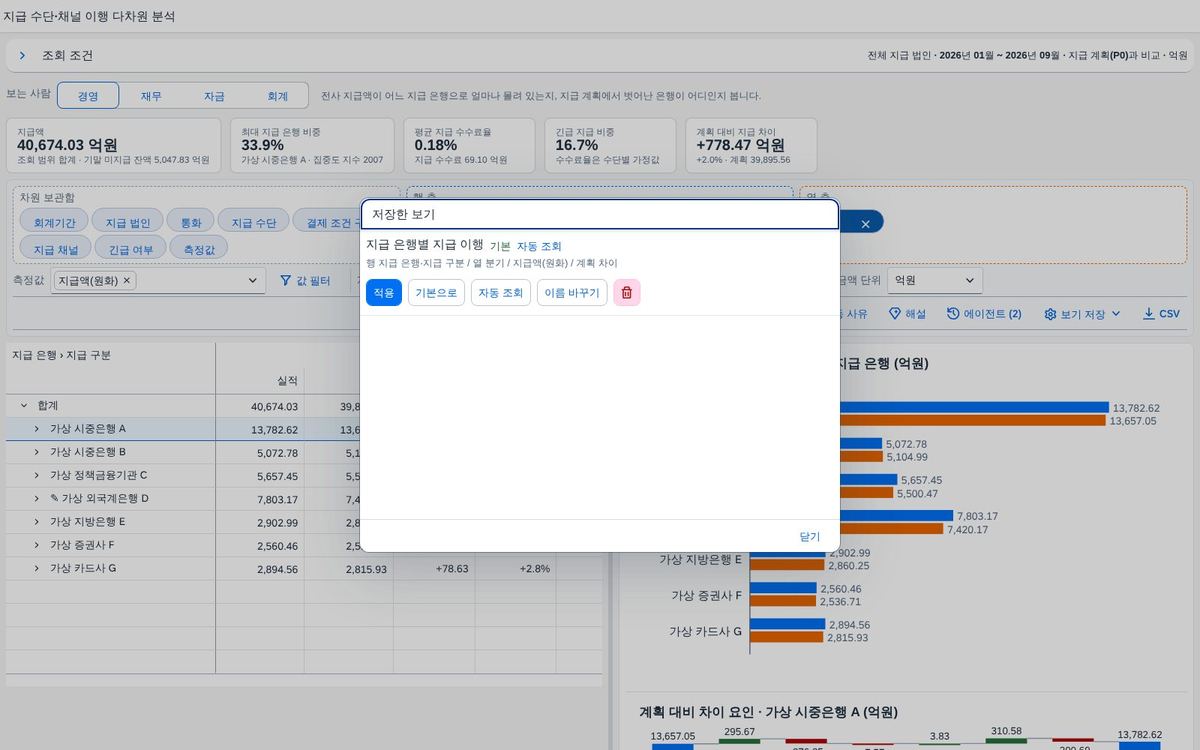Expand 가상 정책금융기관 C row

[37, 475]
